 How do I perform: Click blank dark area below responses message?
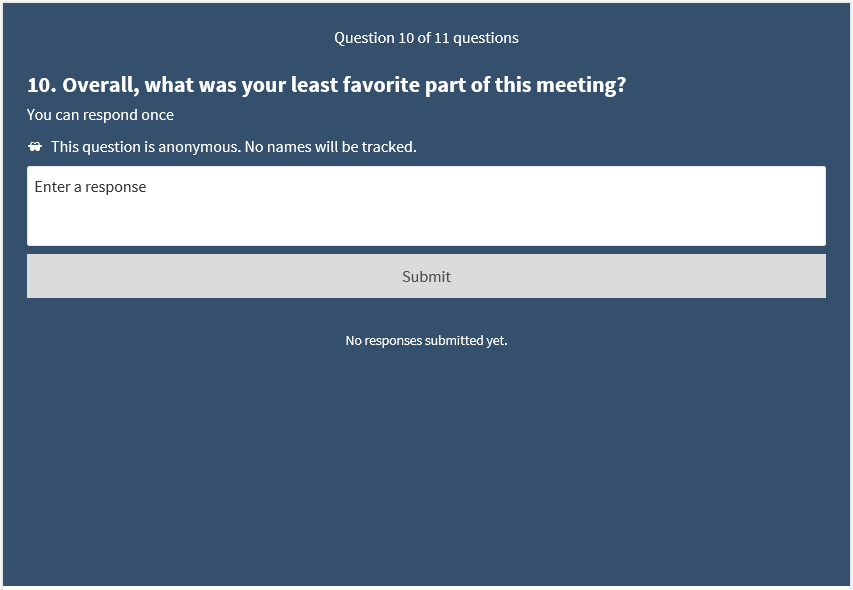point(426,470)
